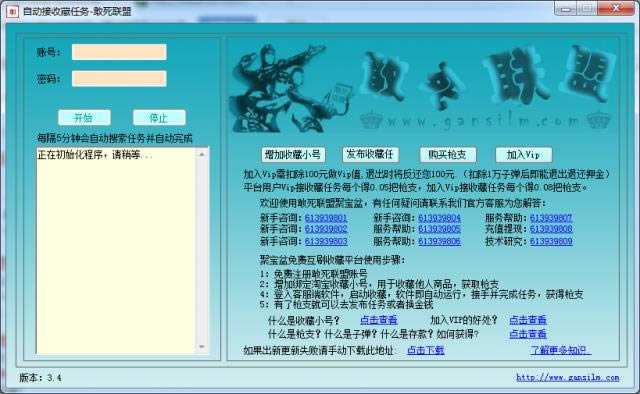Maximize the 敢死联盟 window
640x394 pixels.
pos(587,9)
